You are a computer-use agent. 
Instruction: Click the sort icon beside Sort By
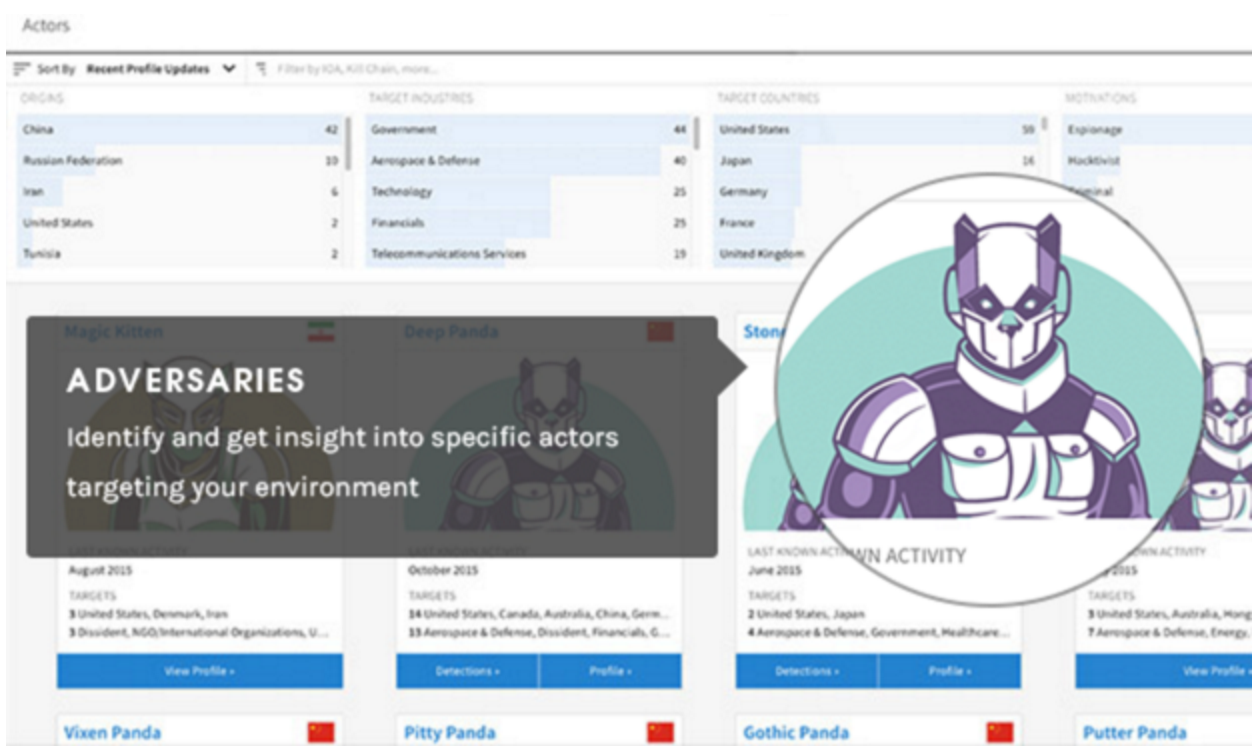pos(22,69)
